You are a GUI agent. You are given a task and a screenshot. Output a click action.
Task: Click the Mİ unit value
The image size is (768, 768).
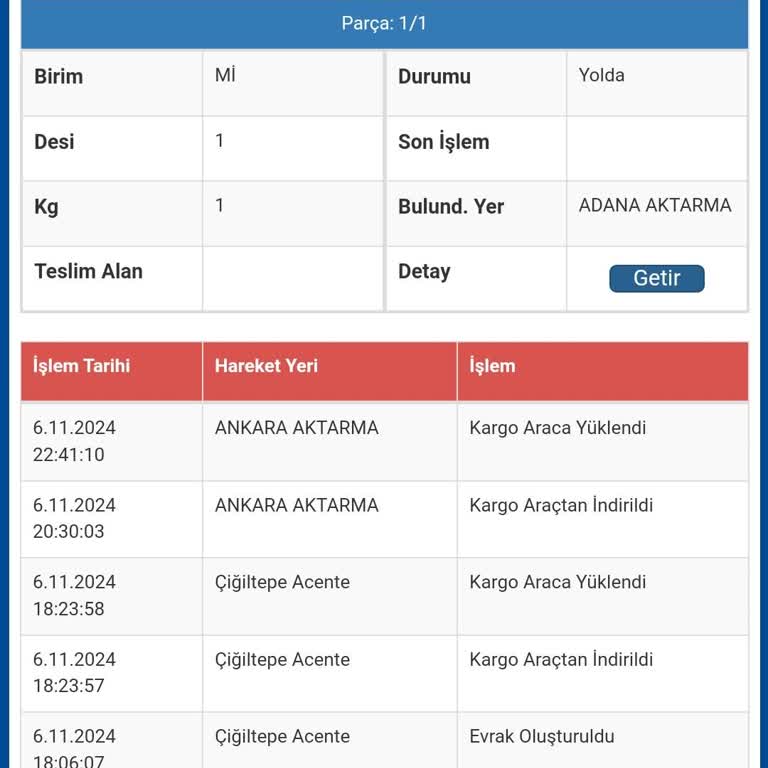point(225,75)
